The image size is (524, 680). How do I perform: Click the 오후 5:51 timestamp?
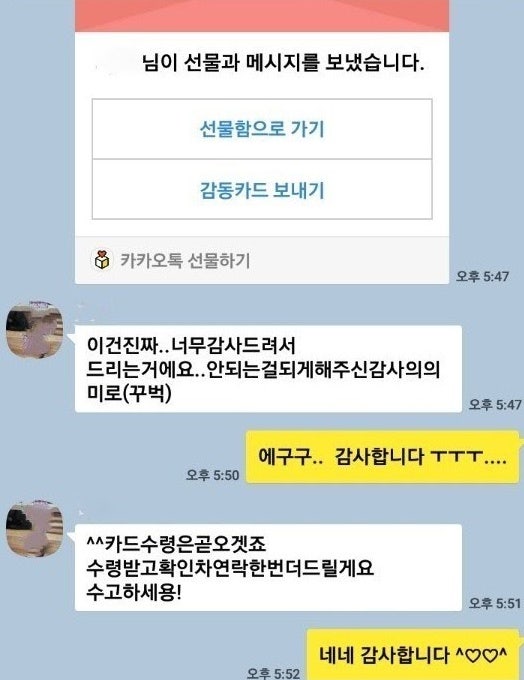coord(495,603)
